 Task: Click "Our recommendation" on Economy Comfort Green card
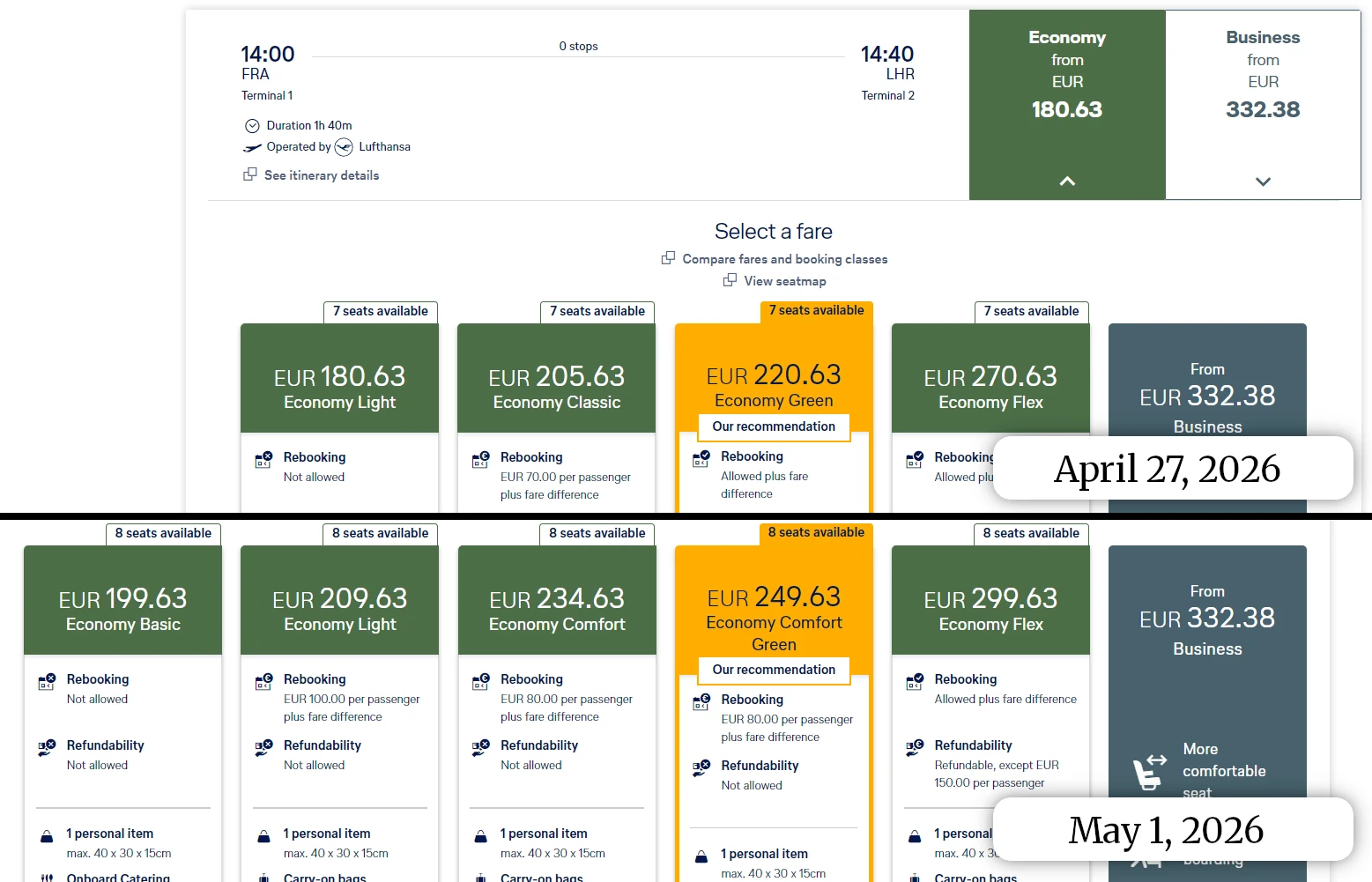tap(774, 670)
